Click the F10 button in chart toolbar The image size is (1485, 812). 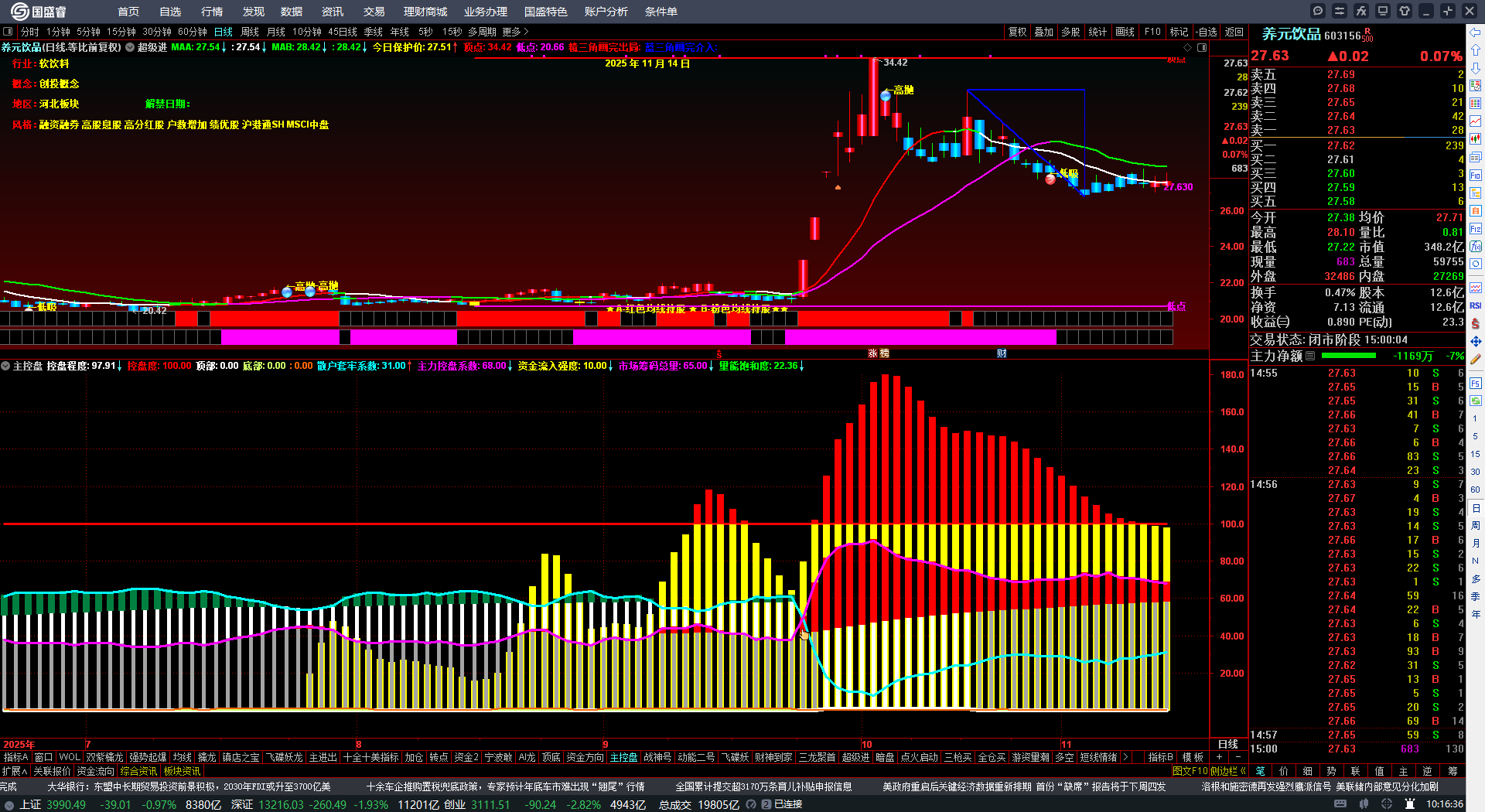click(x=1152, y=32)
